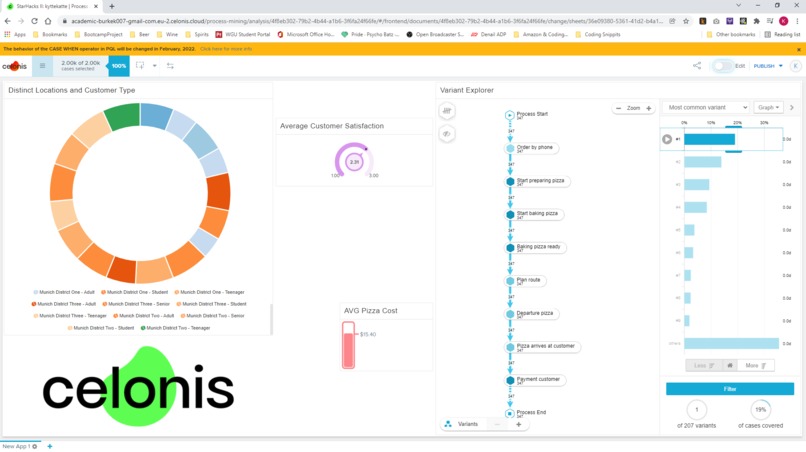Click the StarHacks browser tab
The height and width of the screenshot is (452, 806).
pos(52,6)
